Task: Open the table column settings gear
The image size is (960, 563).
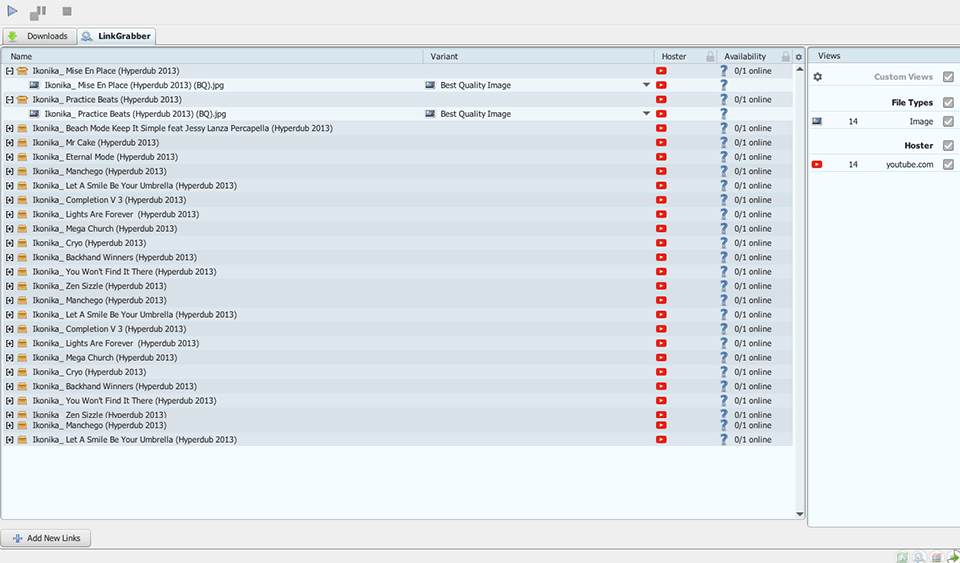Action: [798, 57]
